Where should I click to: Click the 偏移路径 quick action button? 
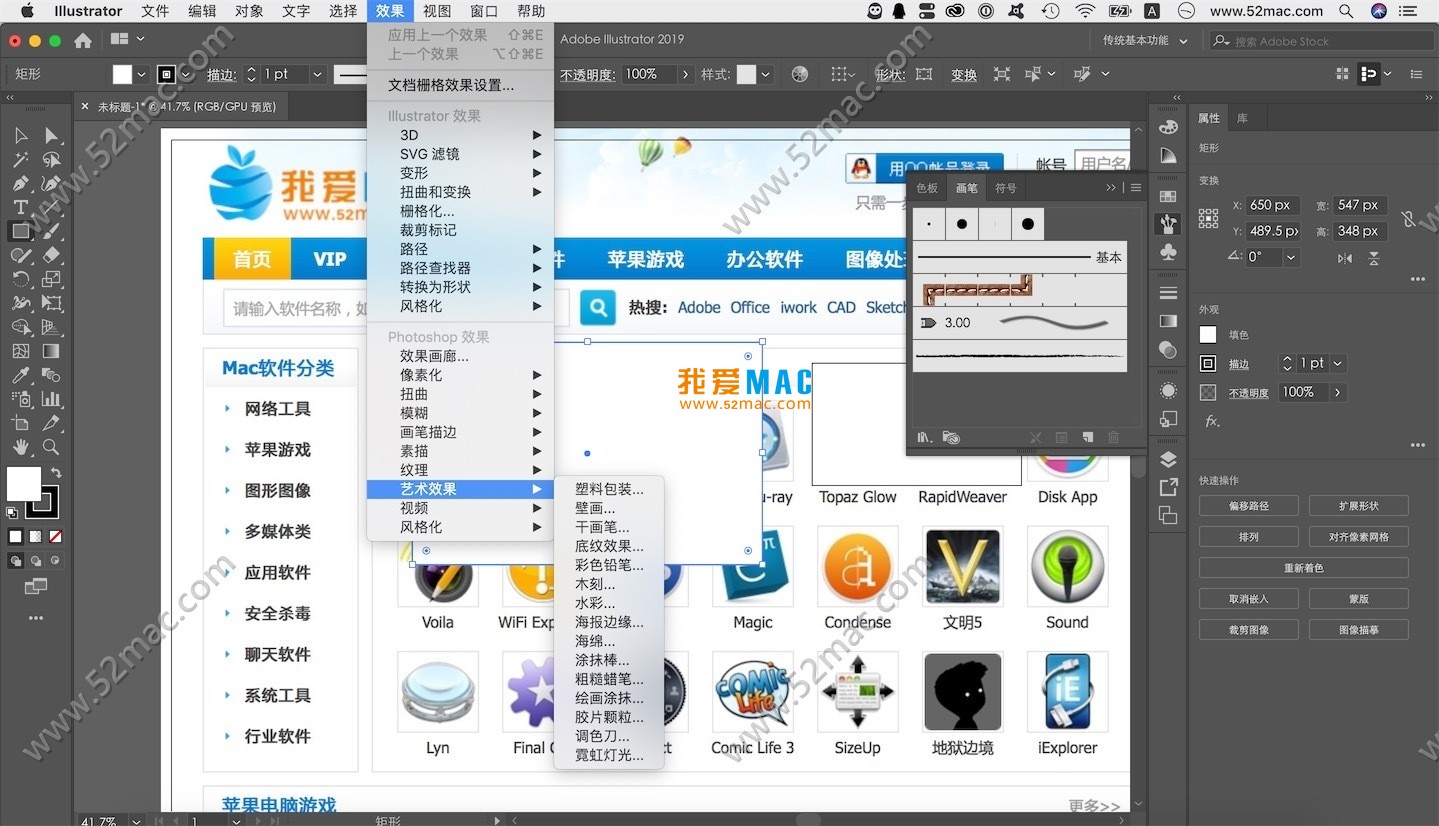point(1248,506)
